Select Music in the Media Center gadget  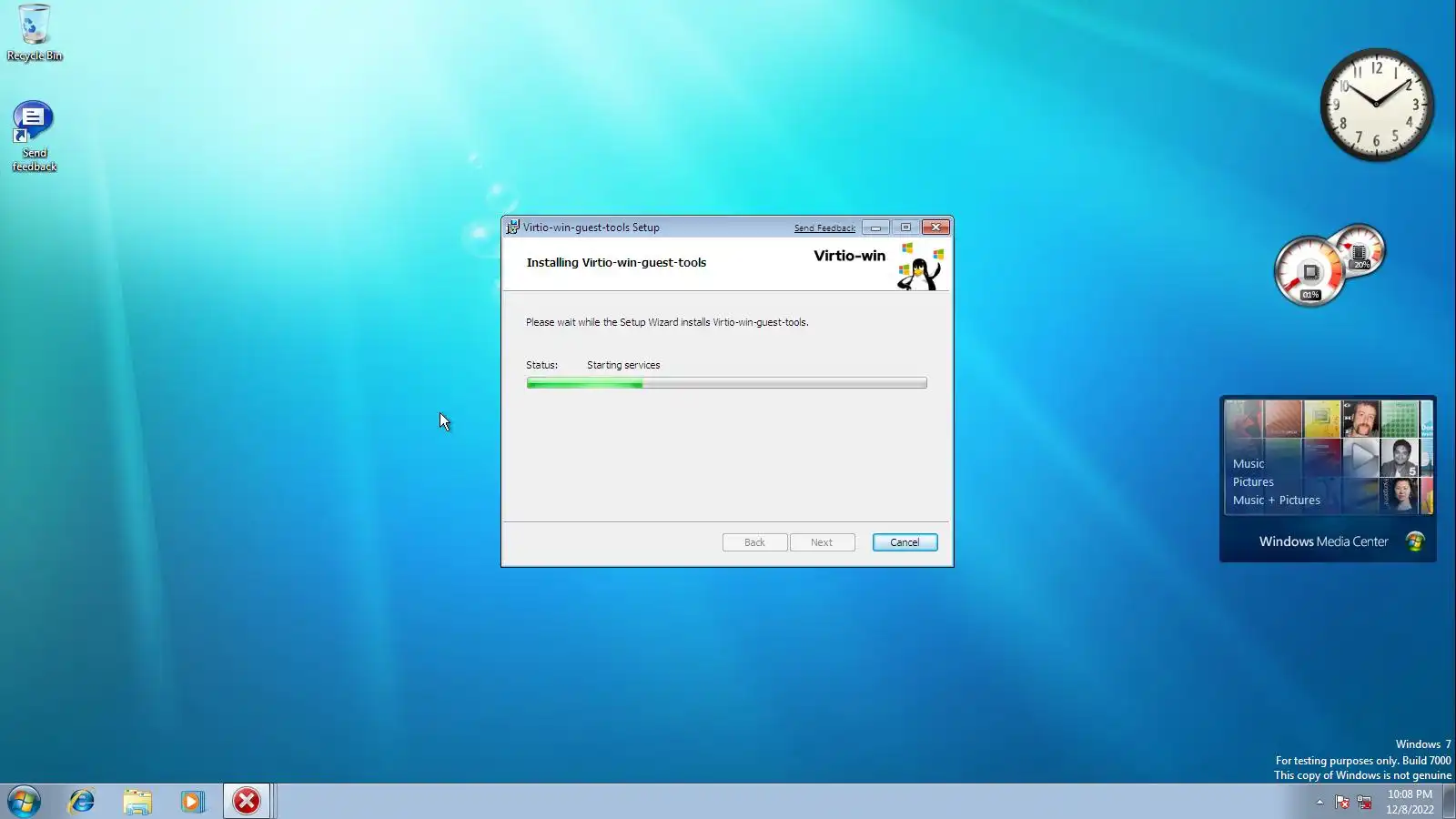click(1248, 464)
